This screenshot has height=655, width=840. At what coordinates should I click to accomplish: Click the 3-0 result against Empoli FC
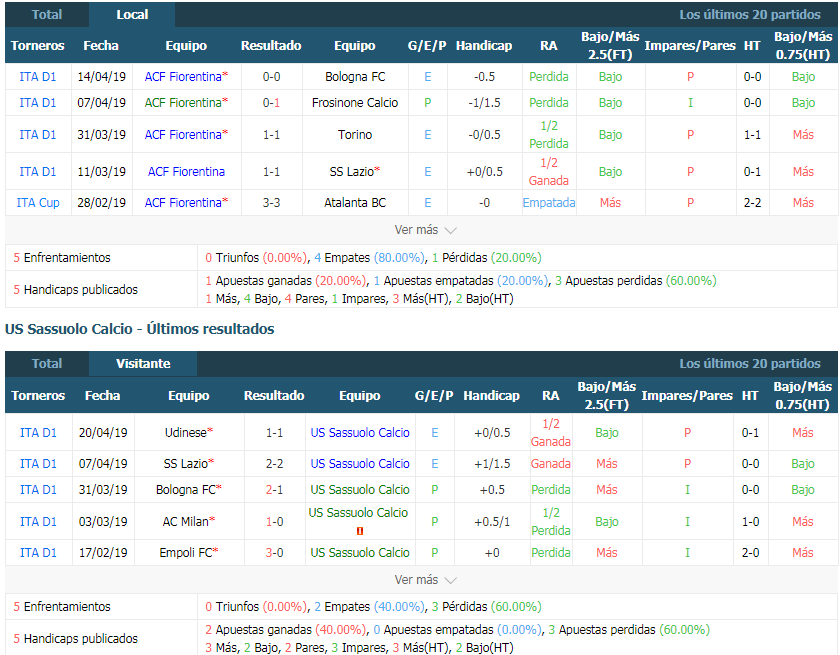click(x=274, y=552)
